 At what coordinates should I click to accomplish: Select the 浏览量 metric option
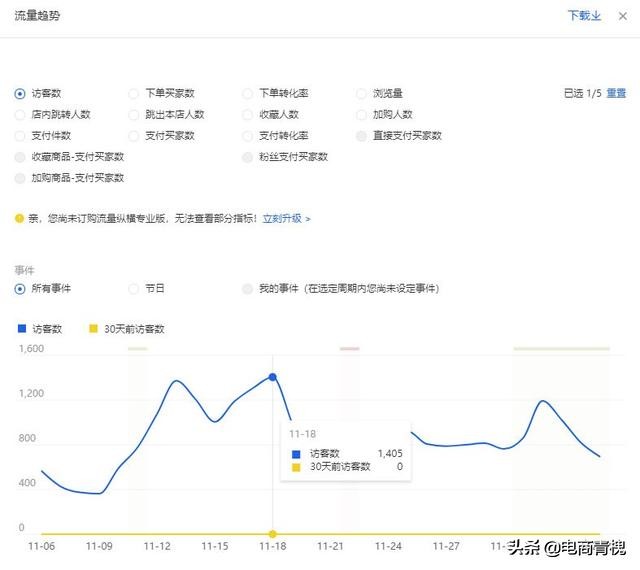coord(361,94)
